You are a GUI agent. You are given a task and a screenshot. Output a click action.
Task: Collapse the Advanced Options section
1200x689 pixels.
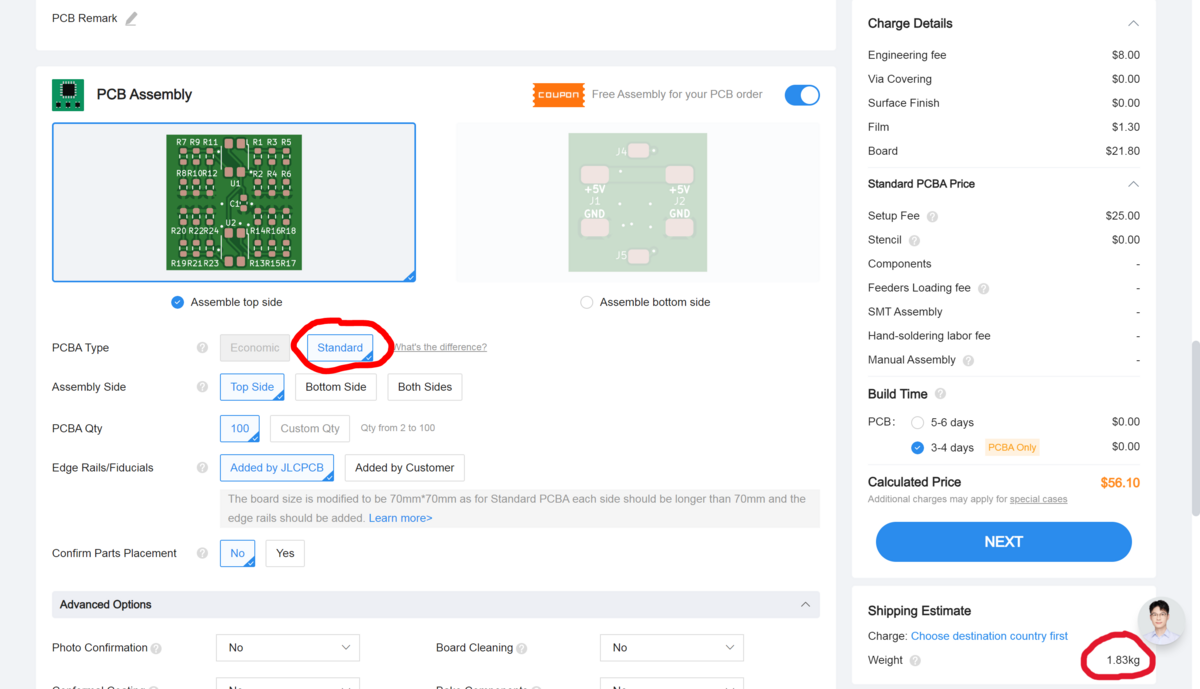pyautogui.click(x=806, y=605)
